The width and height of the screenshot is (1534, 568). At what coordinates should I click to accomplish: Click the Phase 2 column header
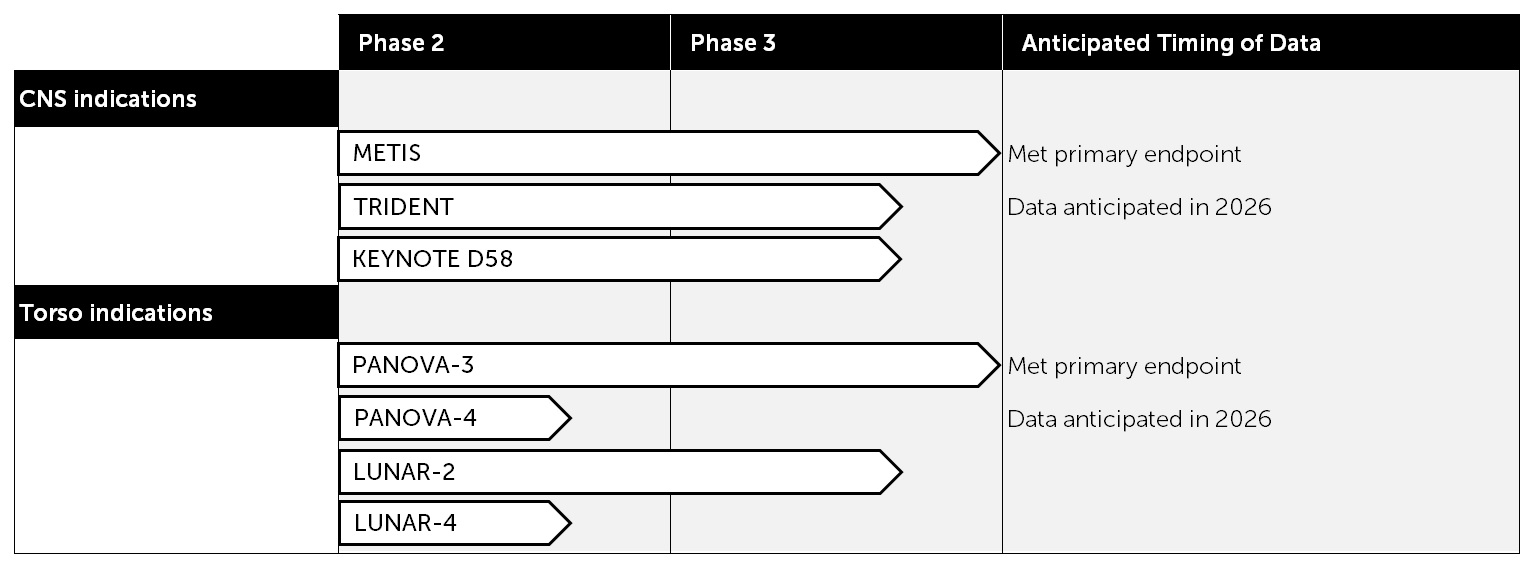(x=401, y=43)
